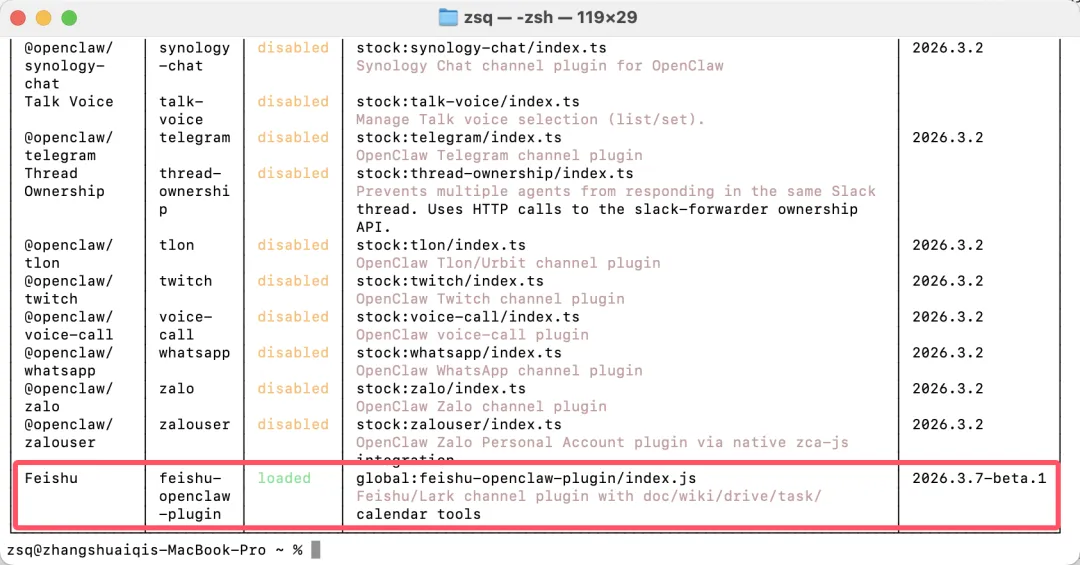The width and height of the screenshot is (1080, 565).
Task: Click the 'zalo' plugin id cell
Action: pyautogui.click(x=176, y=389)
